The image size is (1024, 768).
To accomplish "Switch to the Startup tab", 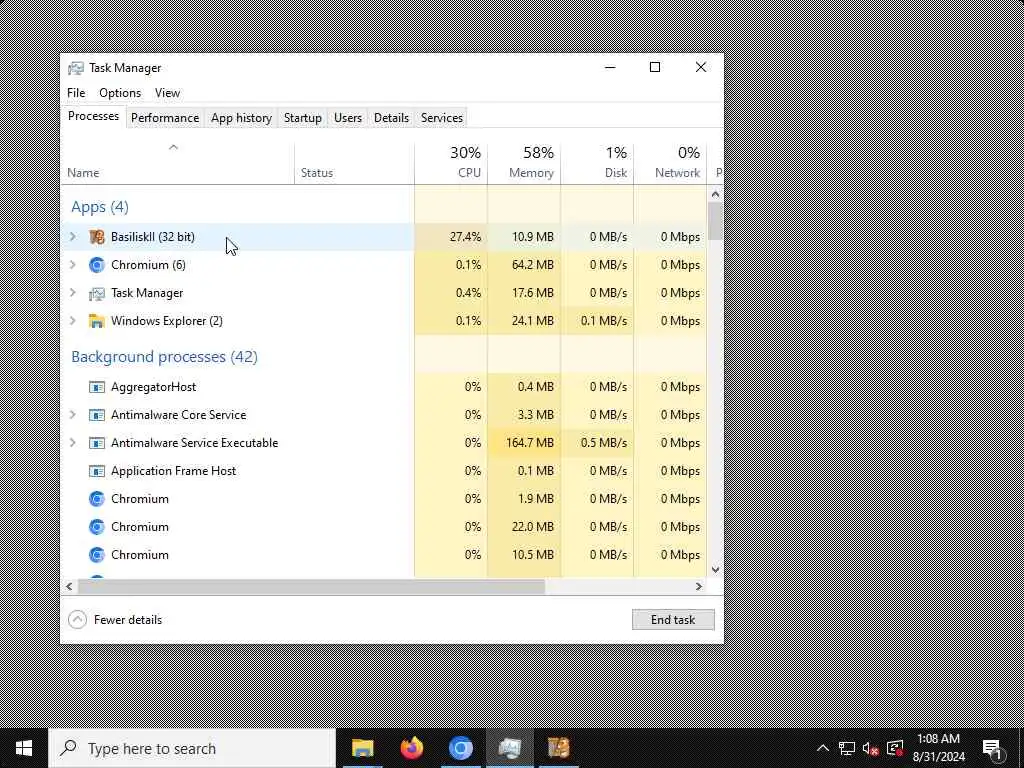I will [x=302, y=118].
